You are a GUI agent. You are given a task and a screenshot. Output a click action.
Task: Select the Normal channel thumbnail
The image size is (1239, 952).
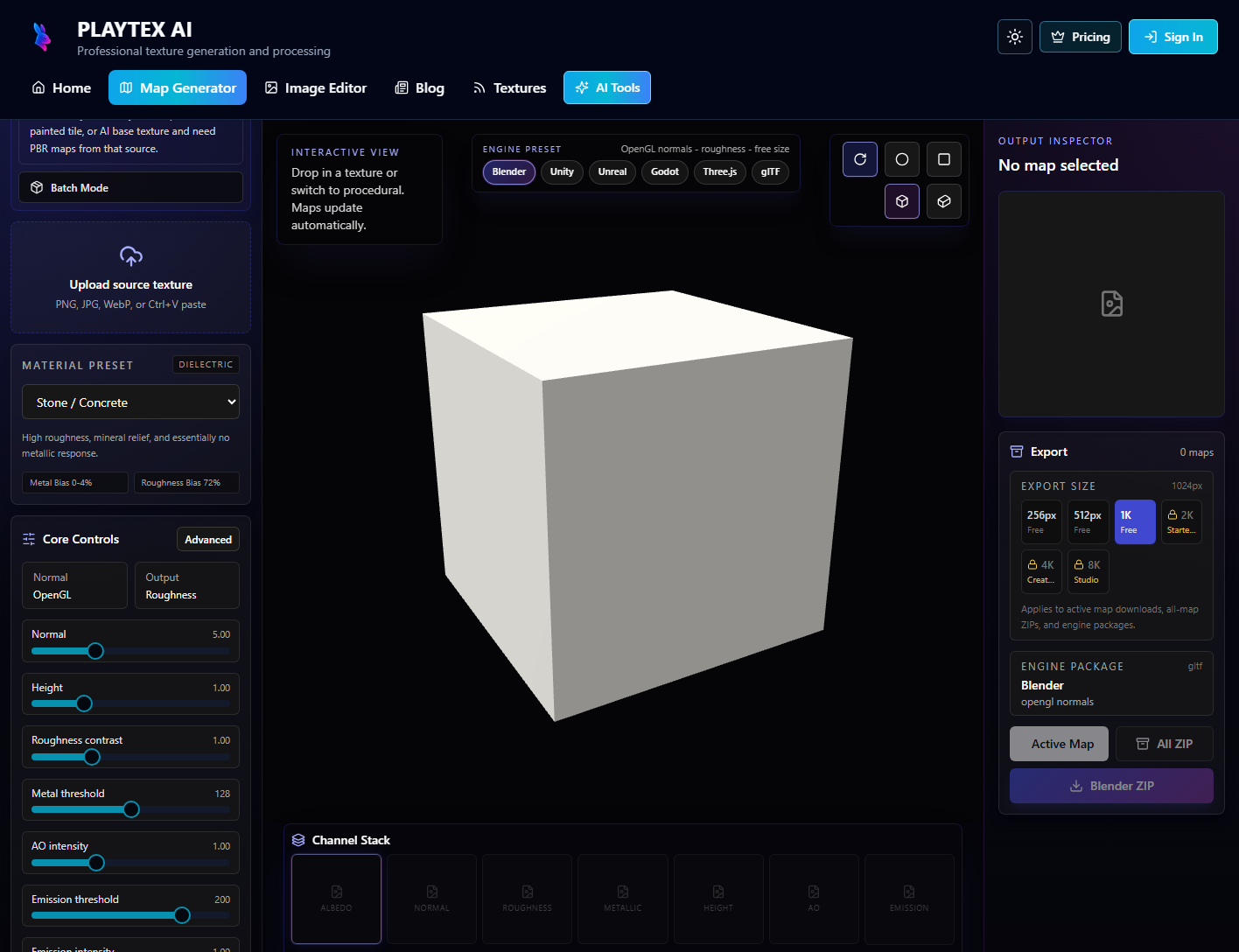[x=432, y=899]
